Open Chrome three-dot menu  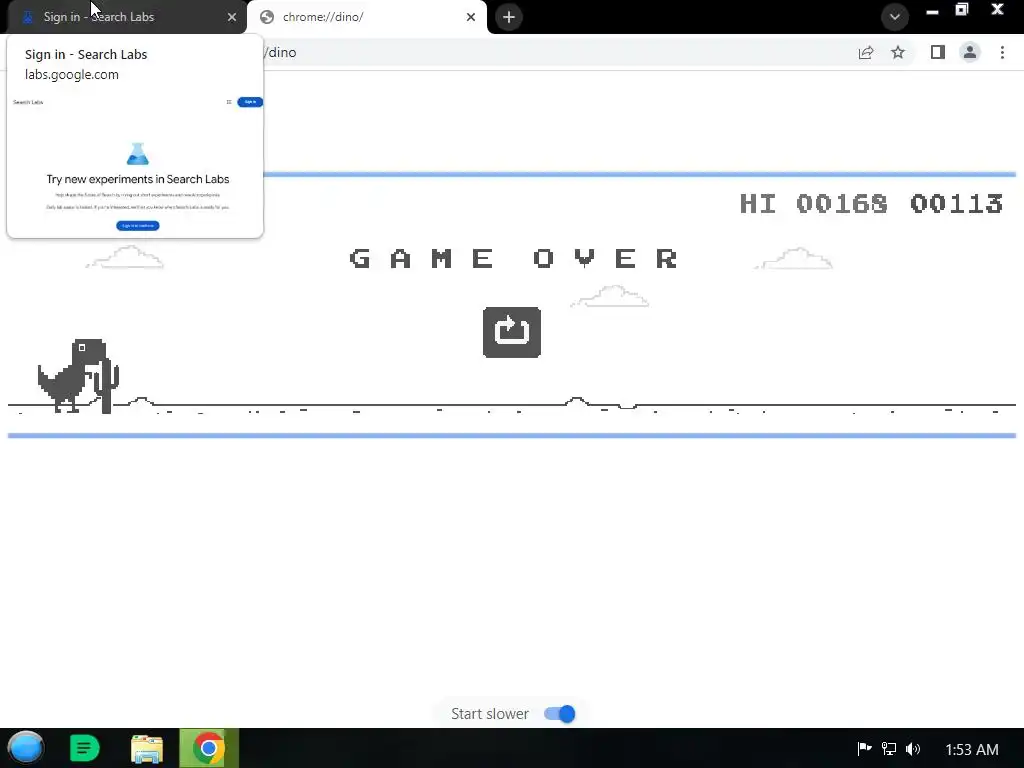(1002, 52)
